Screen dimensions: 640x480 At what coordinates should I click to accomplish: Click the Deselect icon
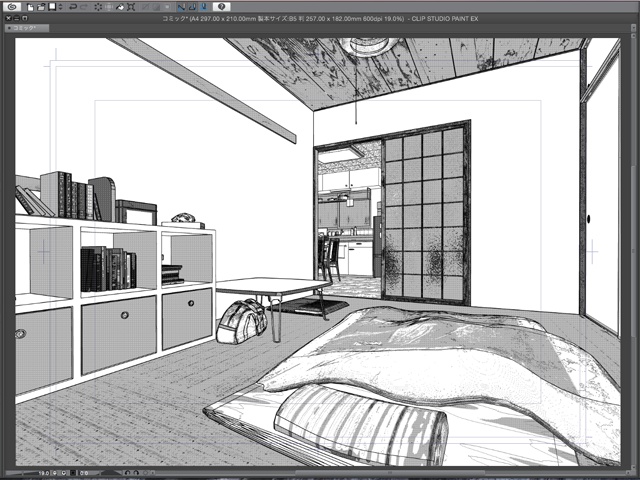(146, 7)
